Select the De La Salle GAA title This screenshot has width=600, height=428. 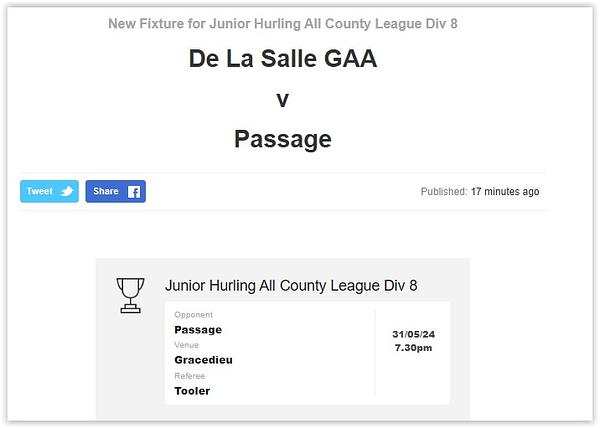(x=283, y=59)
